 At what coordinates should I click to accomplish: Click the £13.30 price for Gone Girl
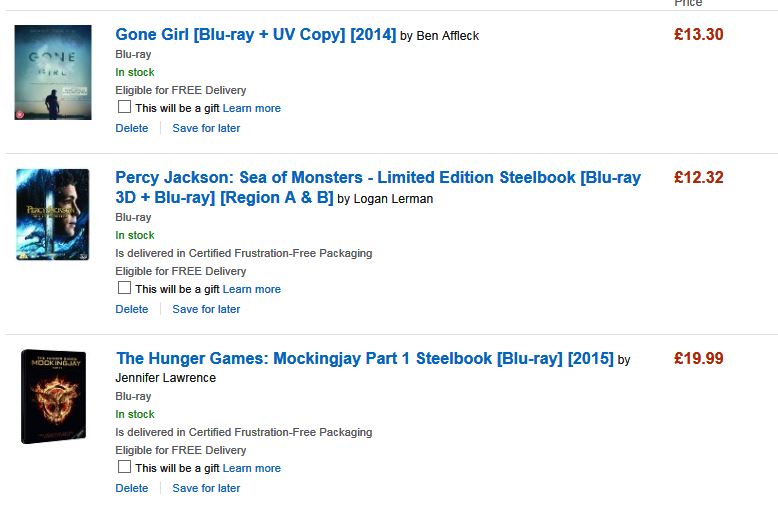(x=698, y=35)
